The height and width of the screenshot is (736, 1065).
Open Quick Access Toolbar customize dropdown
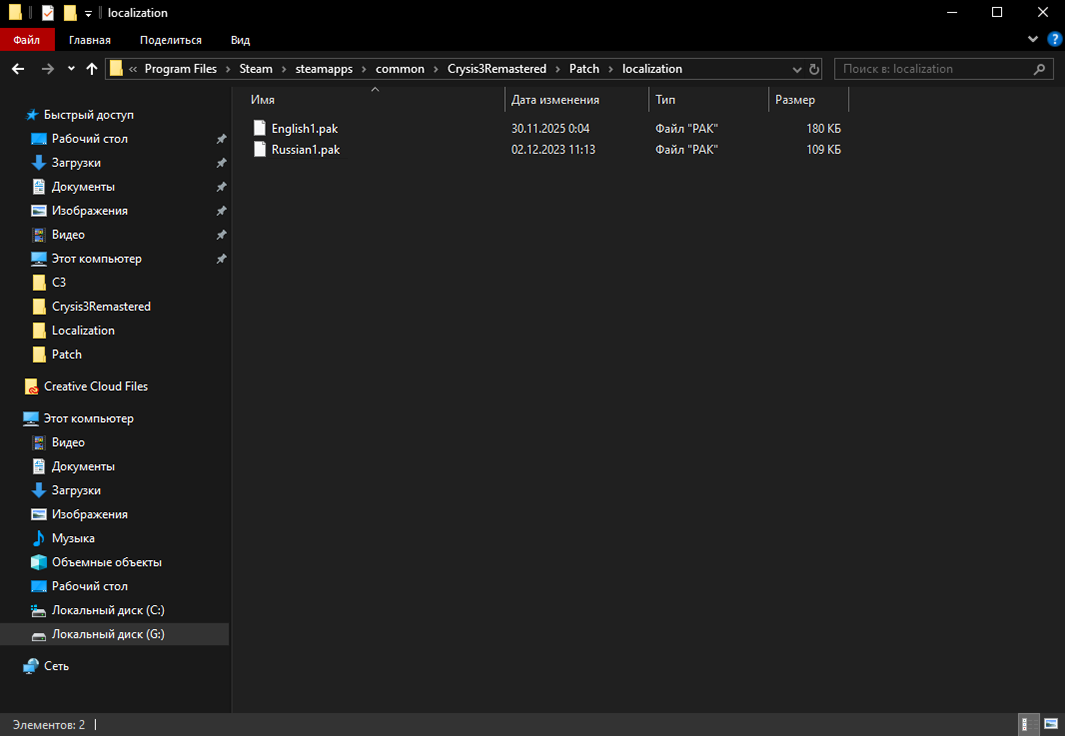(x=88, y=14)
